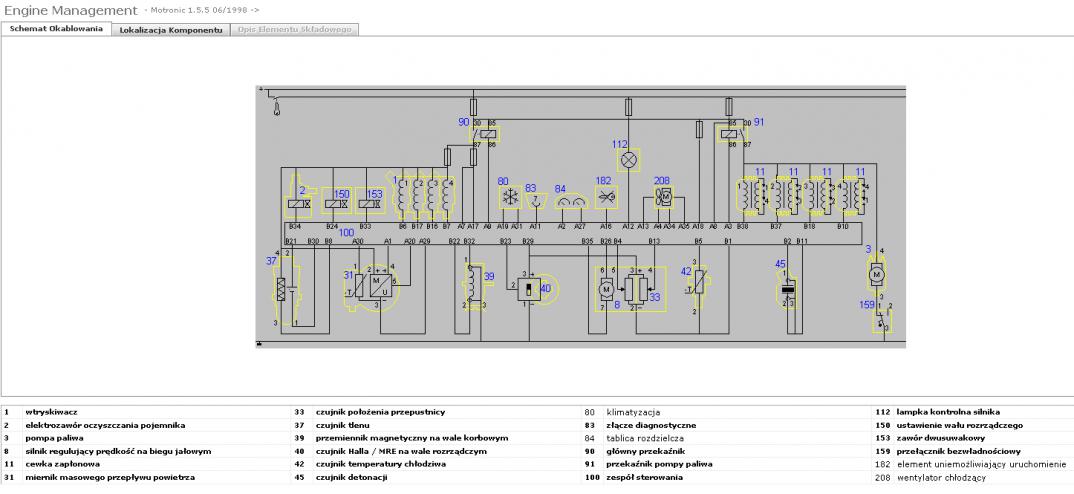Select component 153 valve symbol in diagram
This screenshot has width=1074, height=494.
[x=370, y=201]
